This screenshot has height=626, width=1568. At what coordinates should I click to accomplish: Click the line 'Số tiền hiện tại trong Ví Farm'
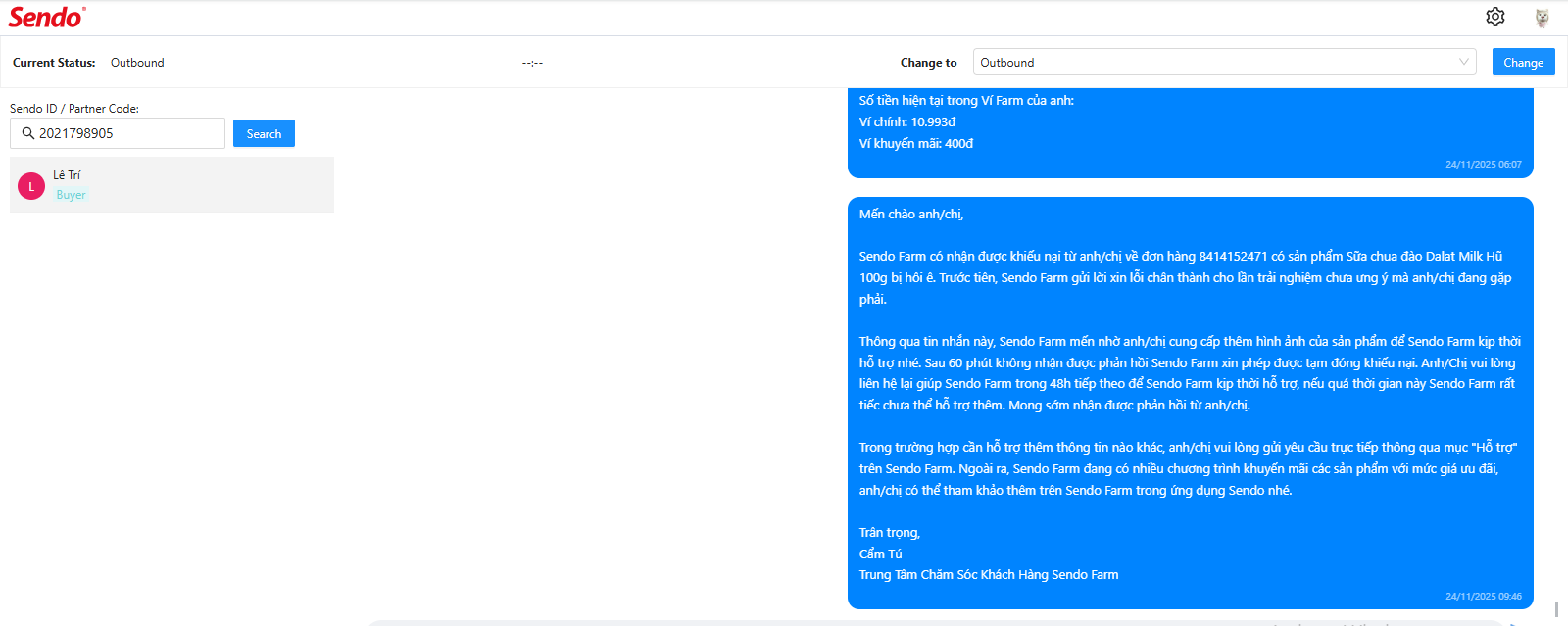click(966, 100)
